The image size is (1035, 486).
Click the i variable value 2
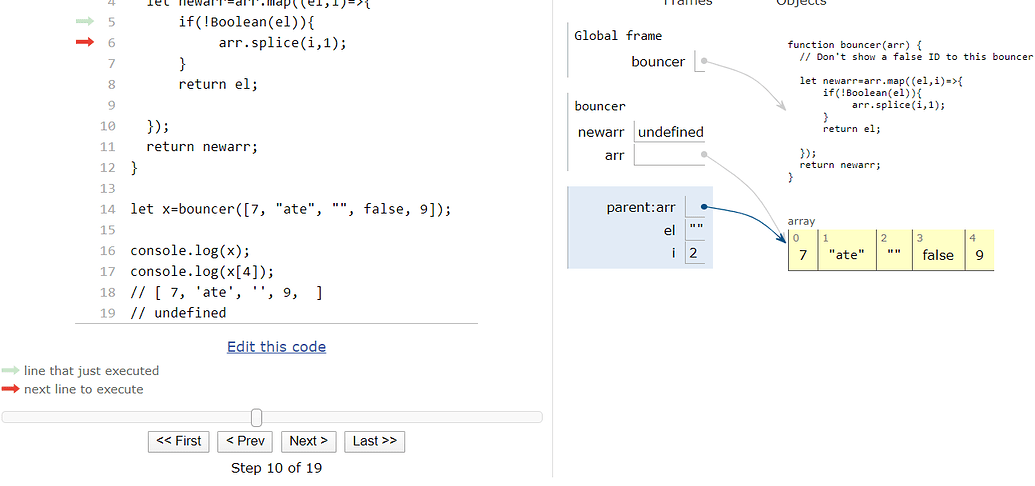pyautogui.click(x=693, y=253)
